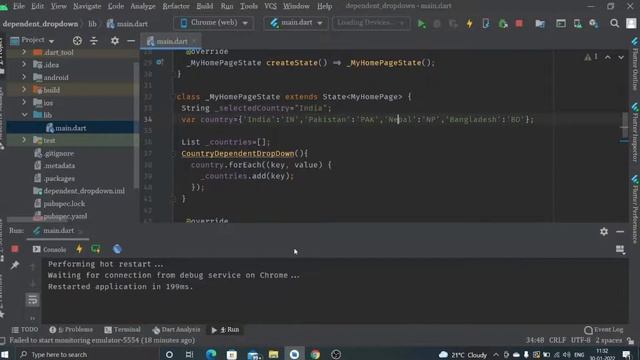Run main.dart with the green play button
Viewport: 640px width, 360px height.
422,24
